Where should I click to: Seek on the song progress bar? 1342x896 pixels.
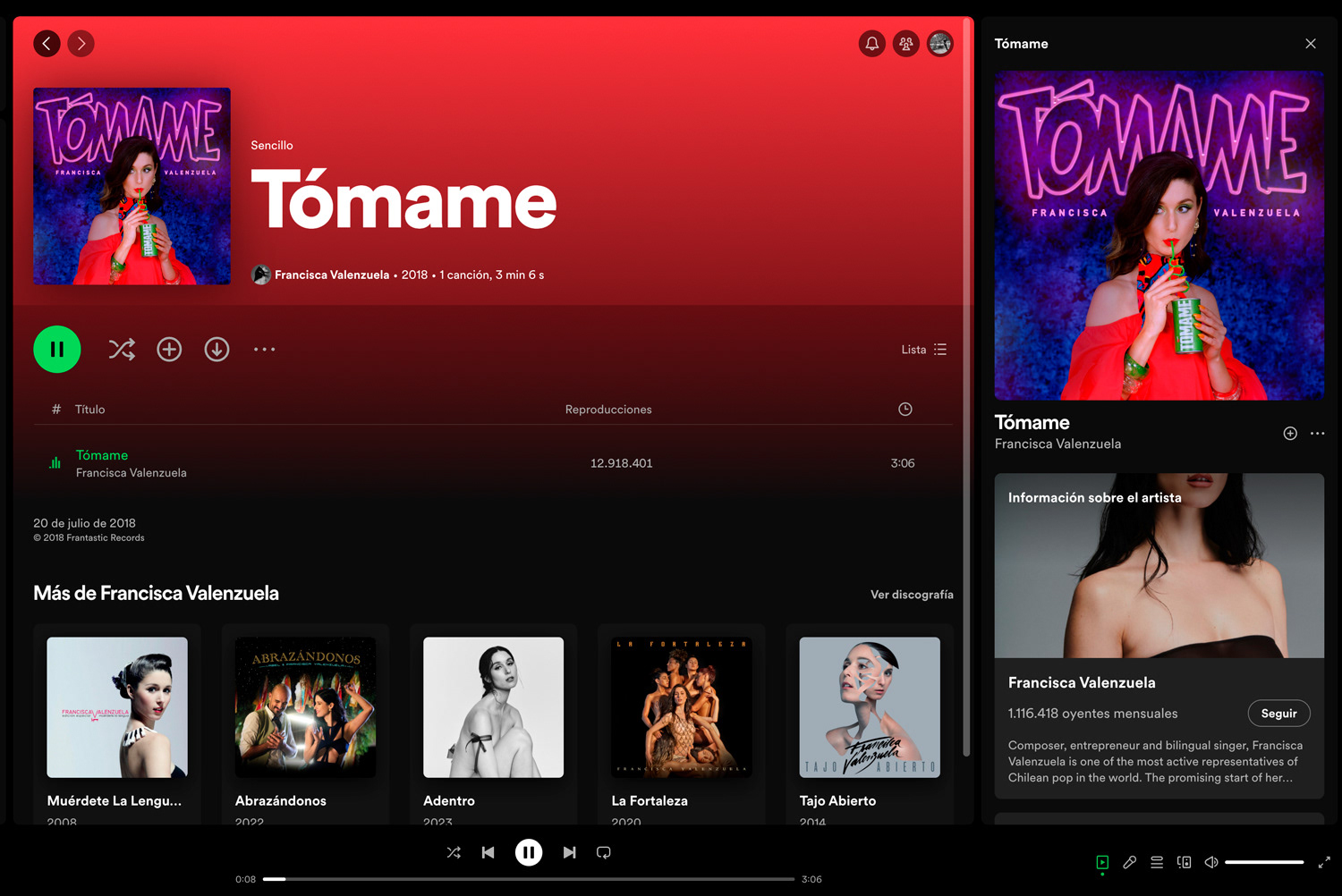tap(529, 879)
